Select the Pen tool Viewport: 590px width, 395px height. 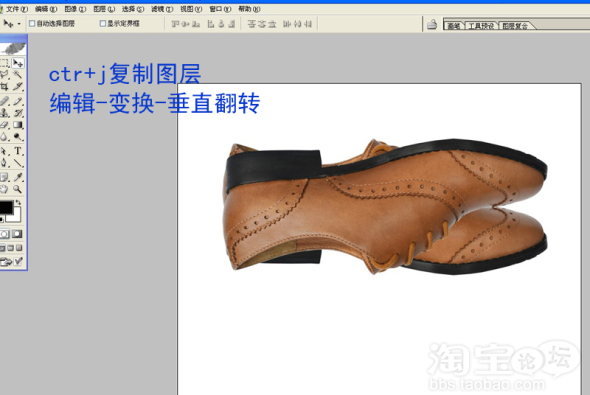pyautogui.click(x=5, y=163)
